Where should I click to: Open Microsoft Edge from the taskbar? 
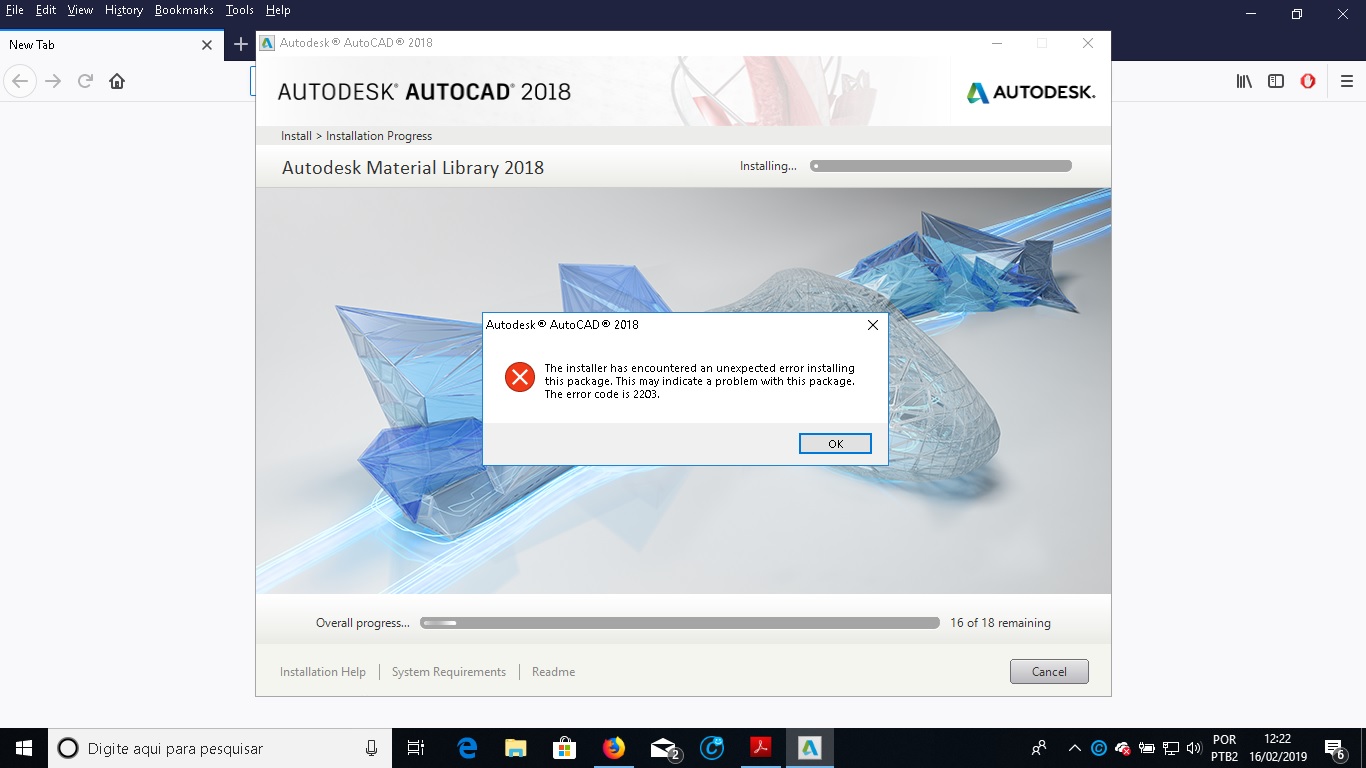coord(466,747)
